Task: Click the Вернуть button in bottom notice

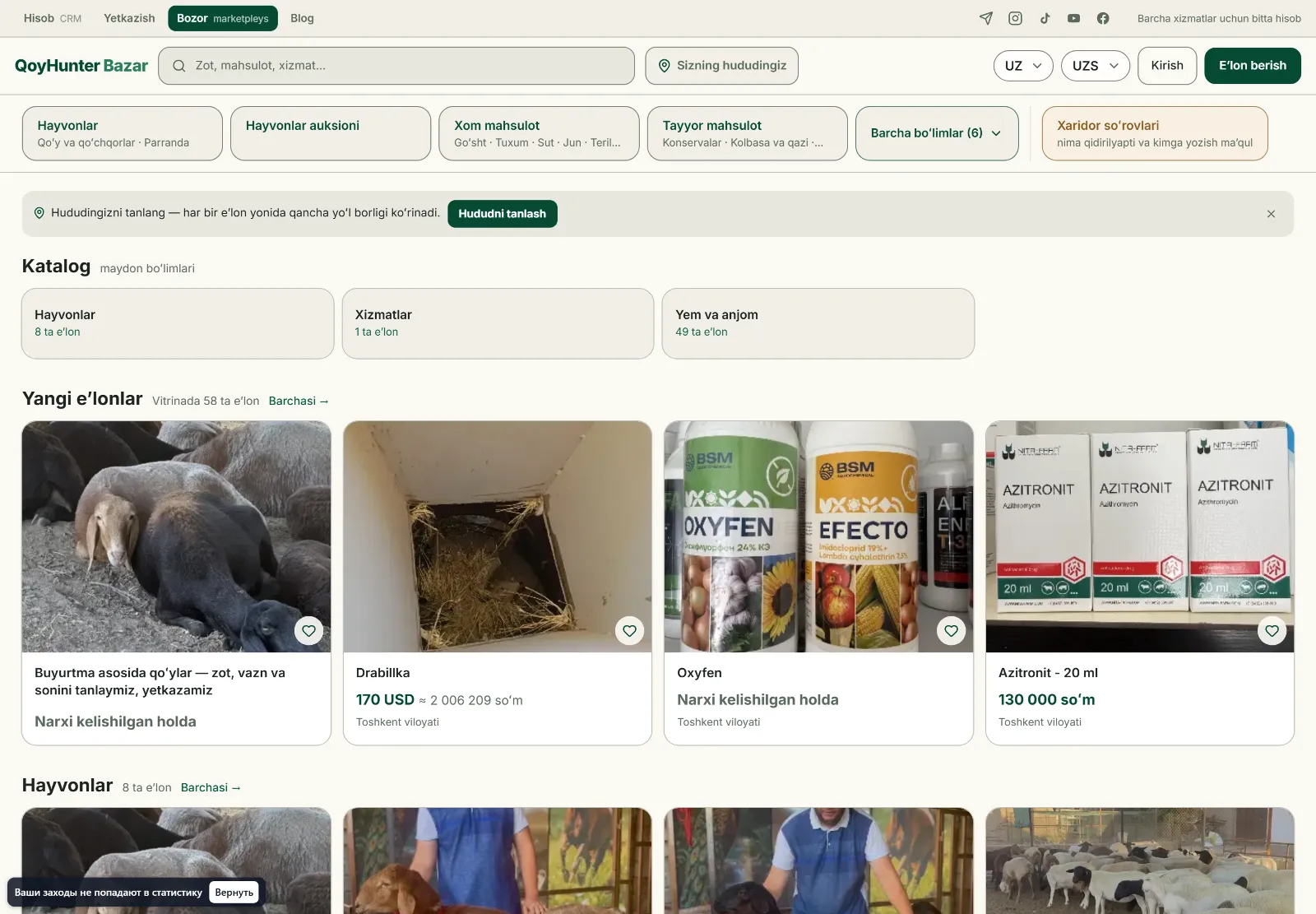Action: (x=234, y=893)
